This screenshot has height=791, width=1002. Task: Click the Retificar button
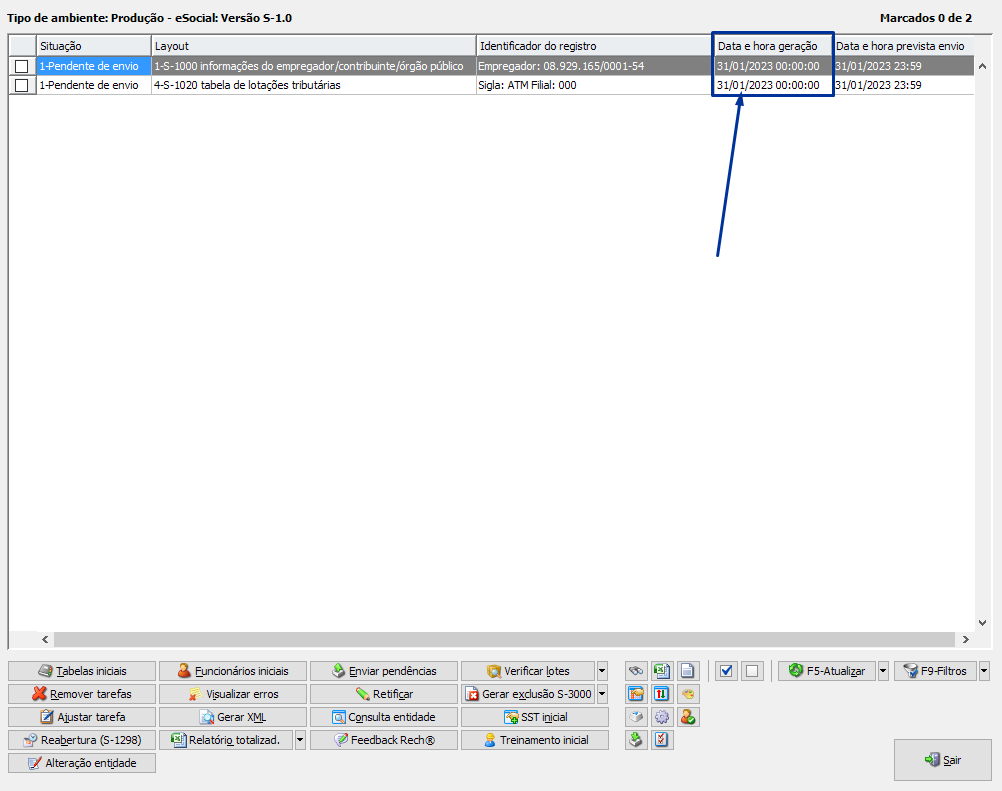pyautogui.click(x=384, y=694)
